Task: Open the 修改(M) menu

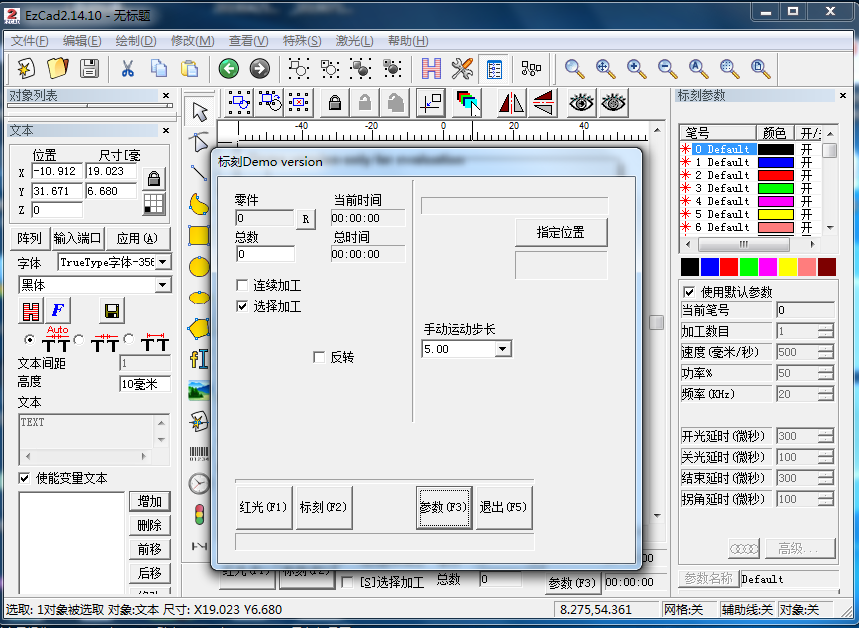Action: pos(192,41)
